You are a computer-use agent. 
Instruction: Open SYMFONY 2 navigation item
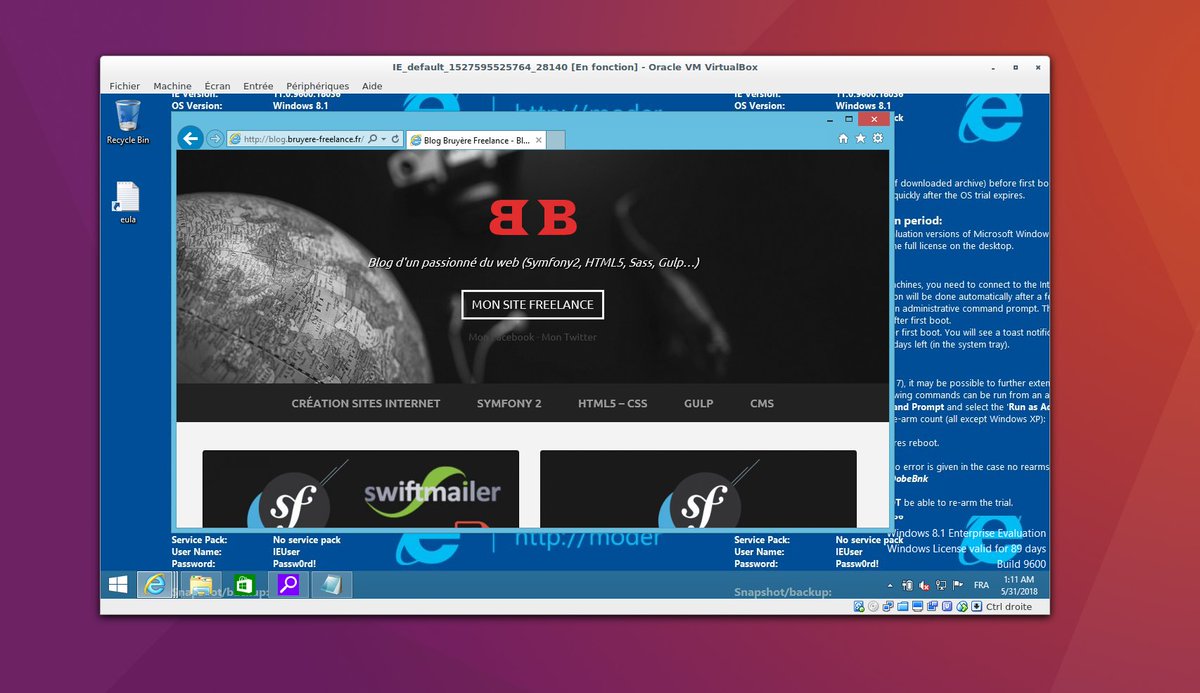click(509, 403)
